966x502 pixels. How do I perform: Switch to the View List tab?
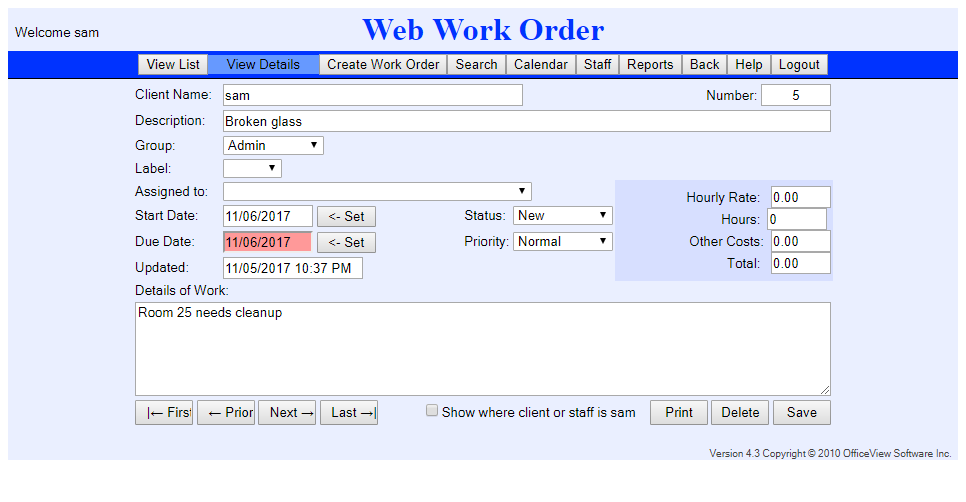coord(173,64)
